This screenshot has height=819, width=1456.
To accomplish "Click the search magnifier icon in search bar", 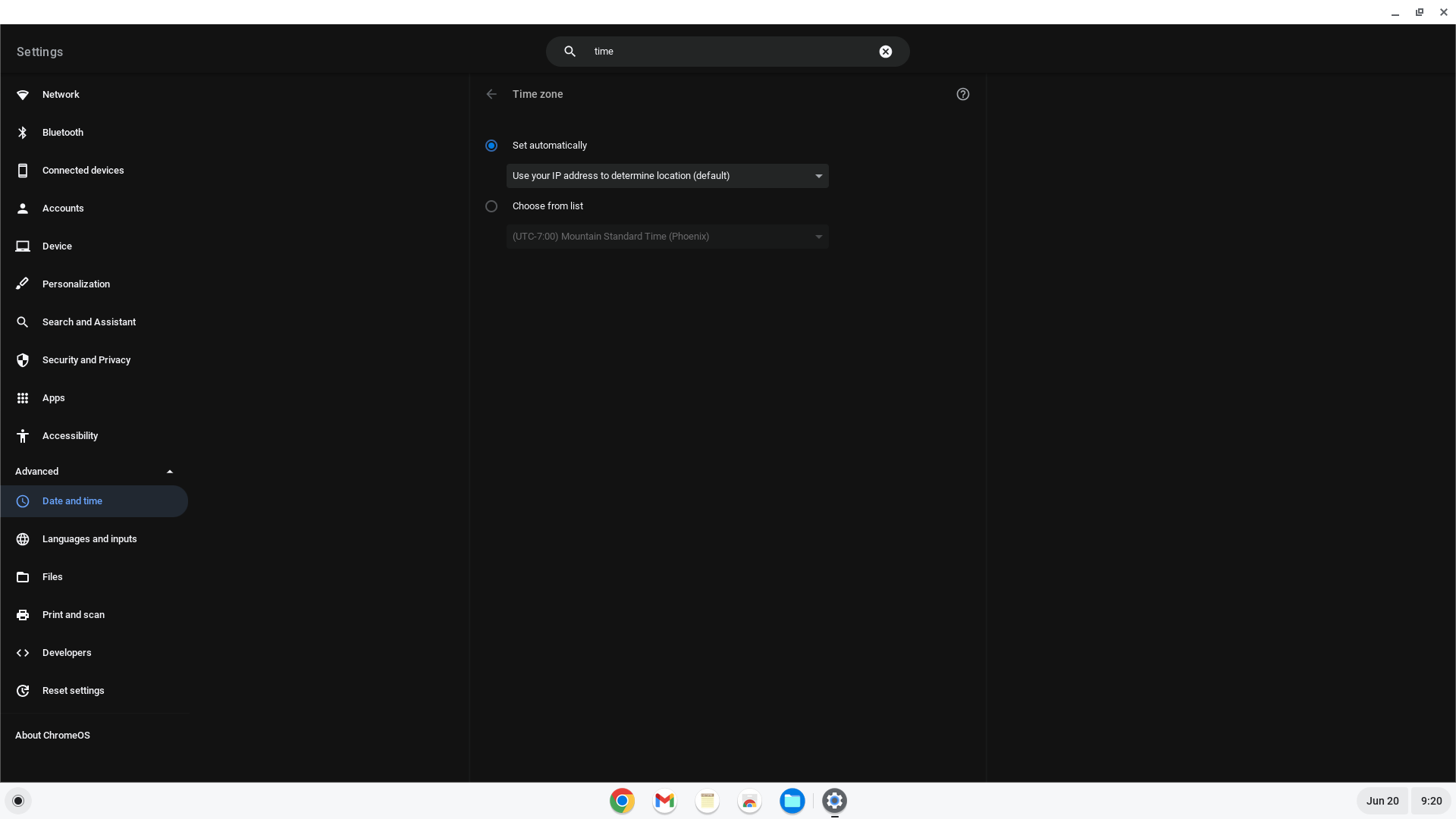I will tap(570, 52).
